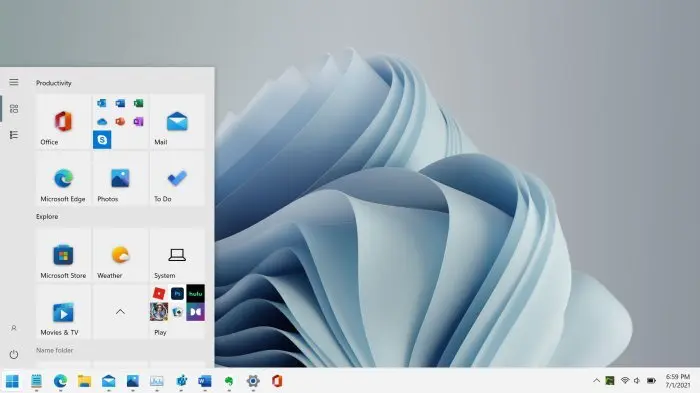Collapse the folder with the up chevron tile

[x=120, y=312]
